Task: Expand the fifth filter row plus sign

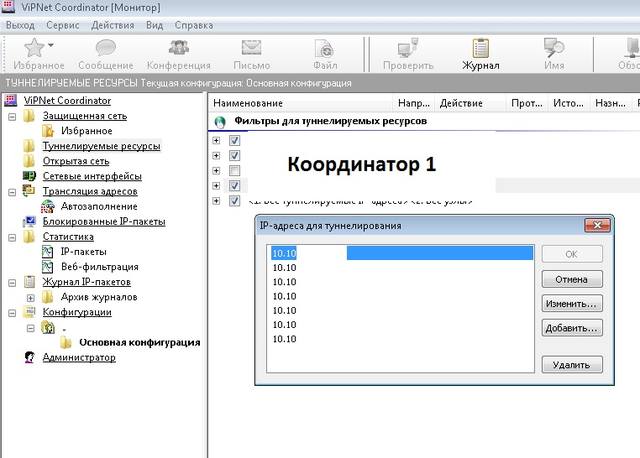Action: 216,201
